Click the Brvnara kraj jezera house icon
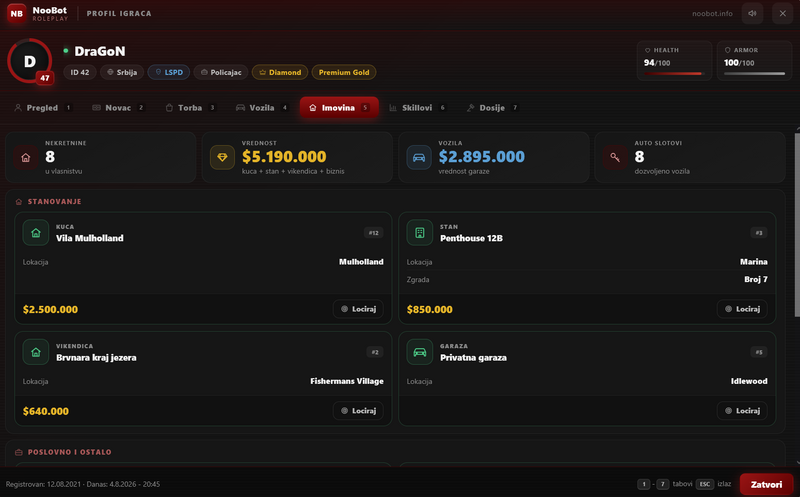This screenshot has width=800, height=497. tap(36, 352)
